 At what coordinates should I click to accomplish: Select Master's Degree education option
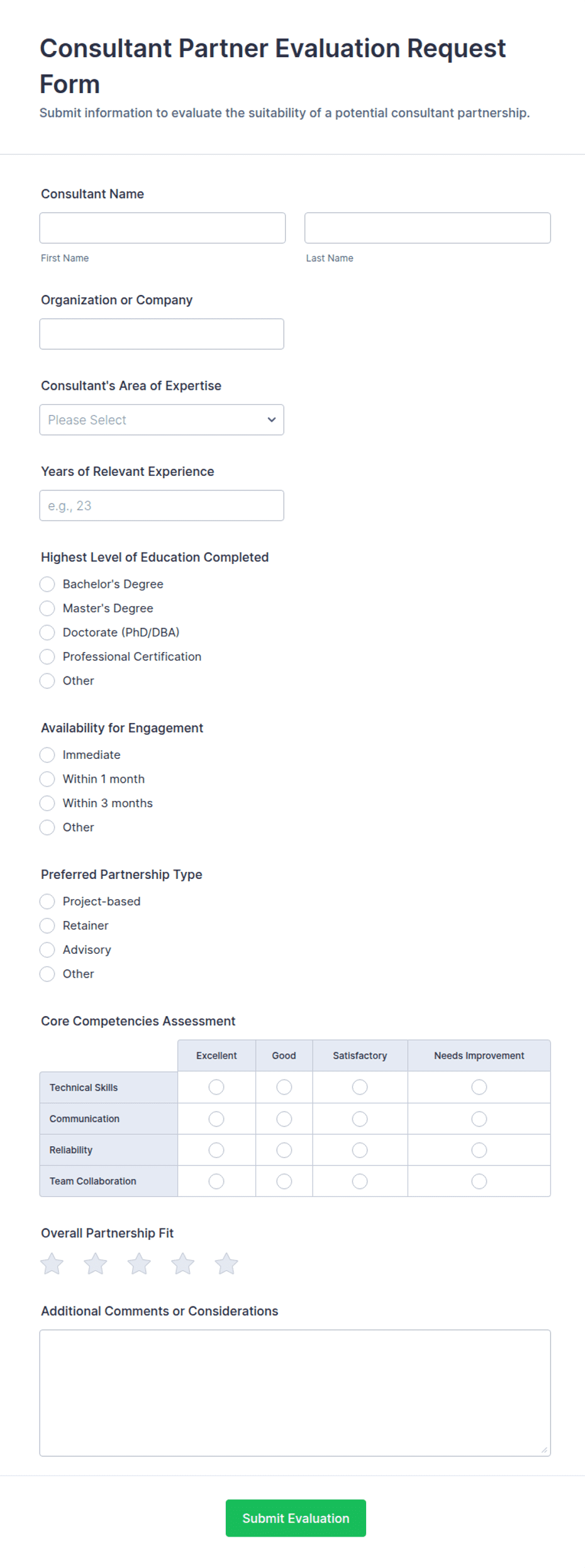tap(47, 608)
